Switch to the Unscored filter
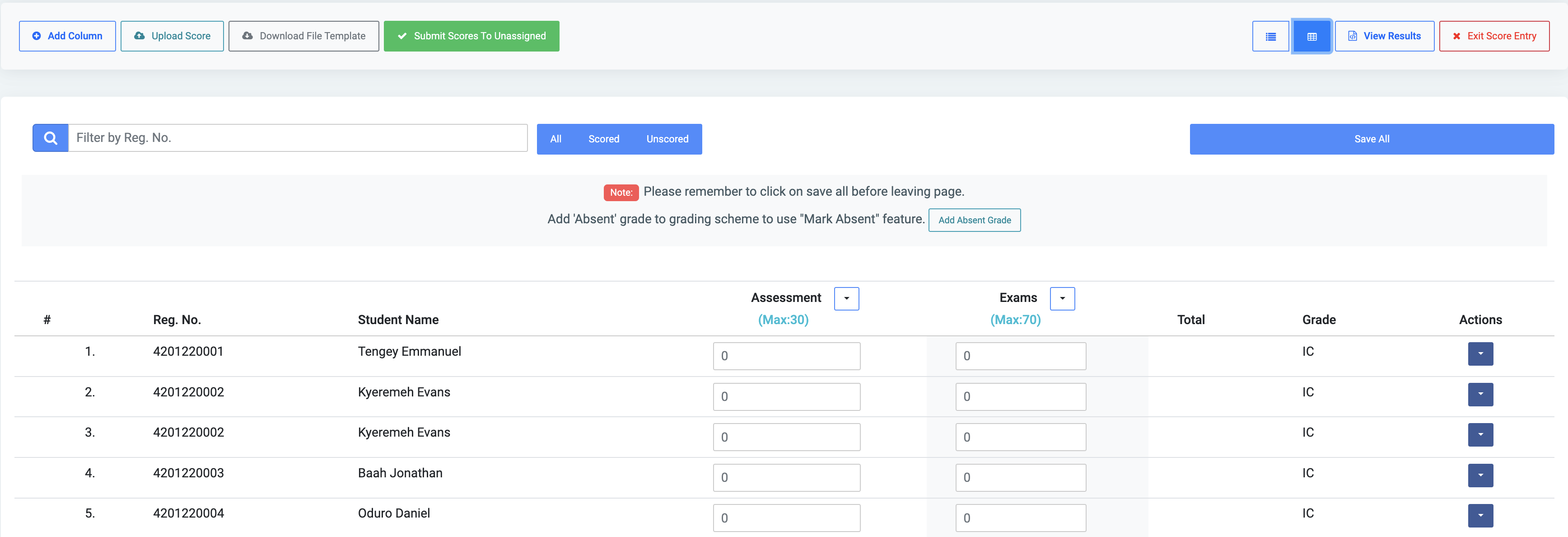 click(x=667, y=139)
